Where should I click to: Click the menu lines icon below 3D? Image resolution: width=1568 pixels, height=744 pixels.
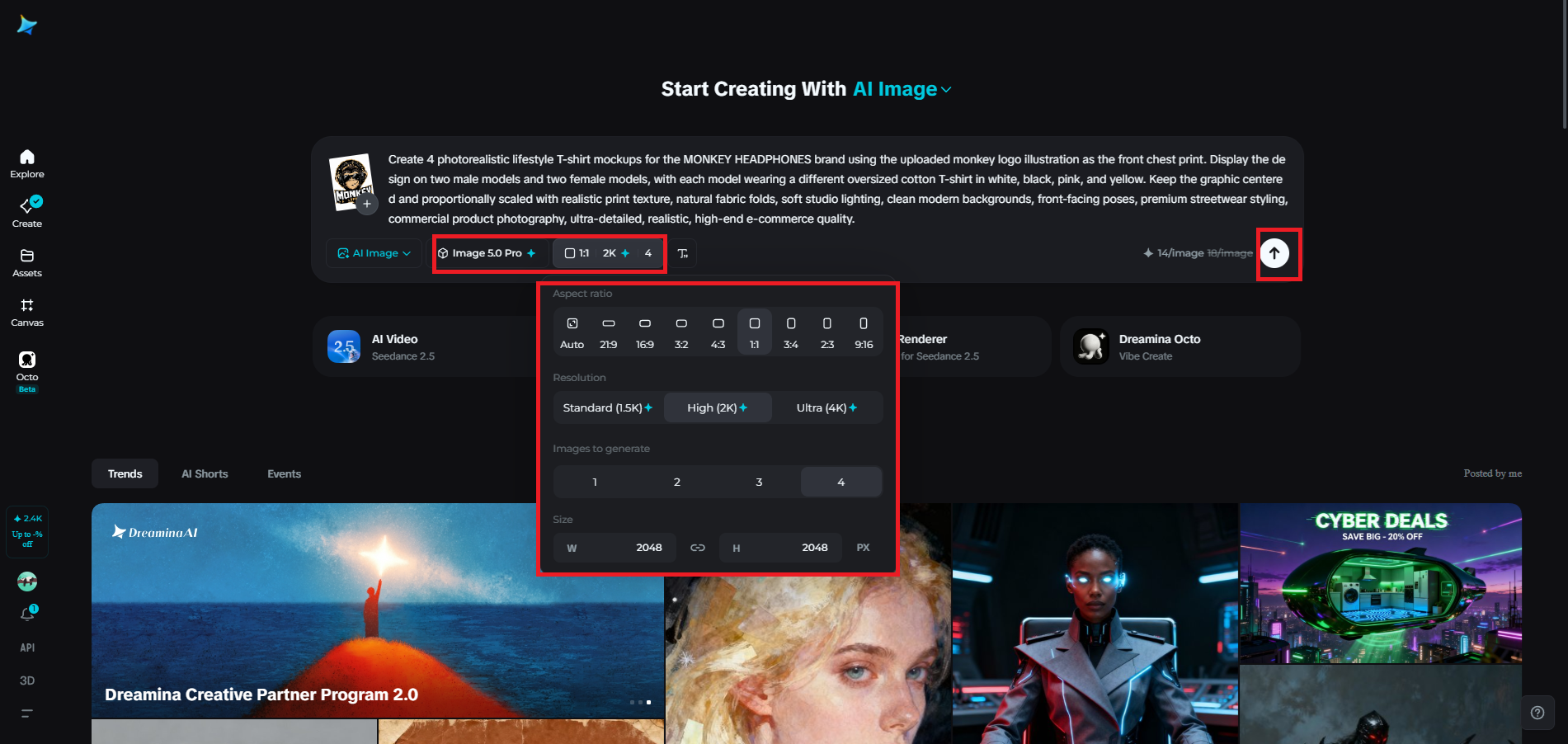click(x=27, y=713)
